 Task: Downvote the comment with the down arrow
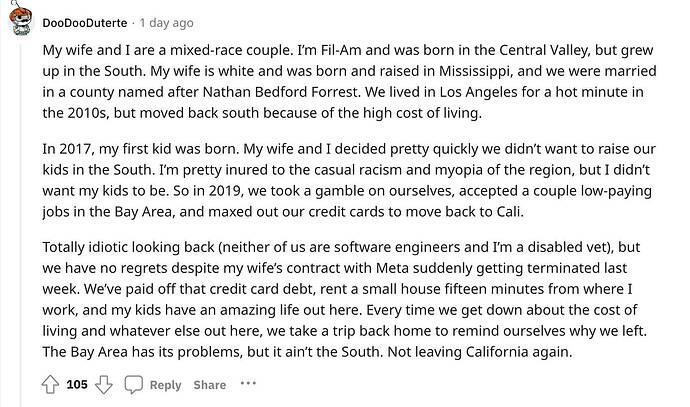104,385
